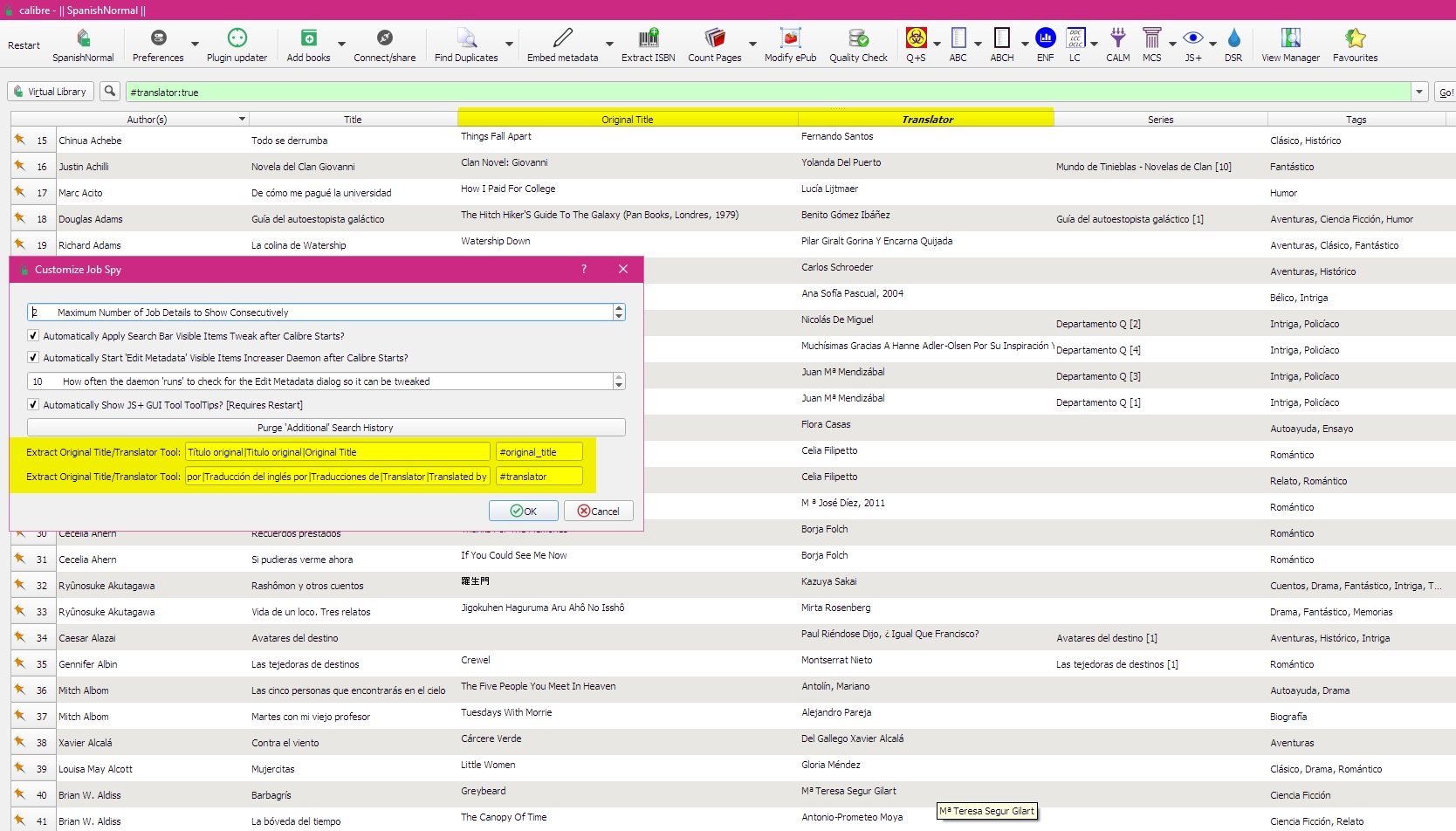Click the Add books icon
This screenshot has width=1456, height=831.
pyautogui.click(x=308, y=38)
